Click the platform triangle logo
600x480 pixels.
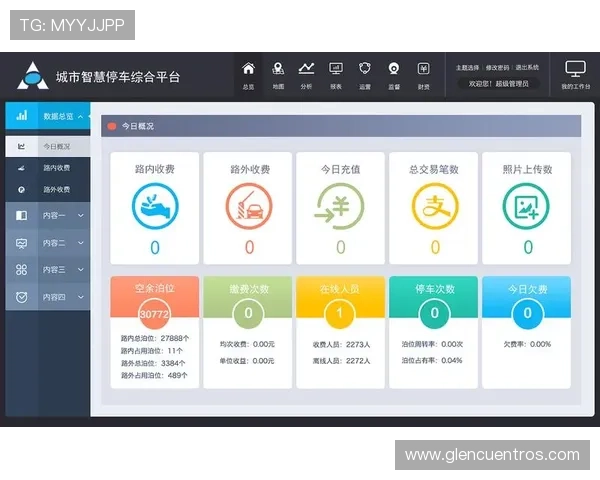[x=33, y=76]
